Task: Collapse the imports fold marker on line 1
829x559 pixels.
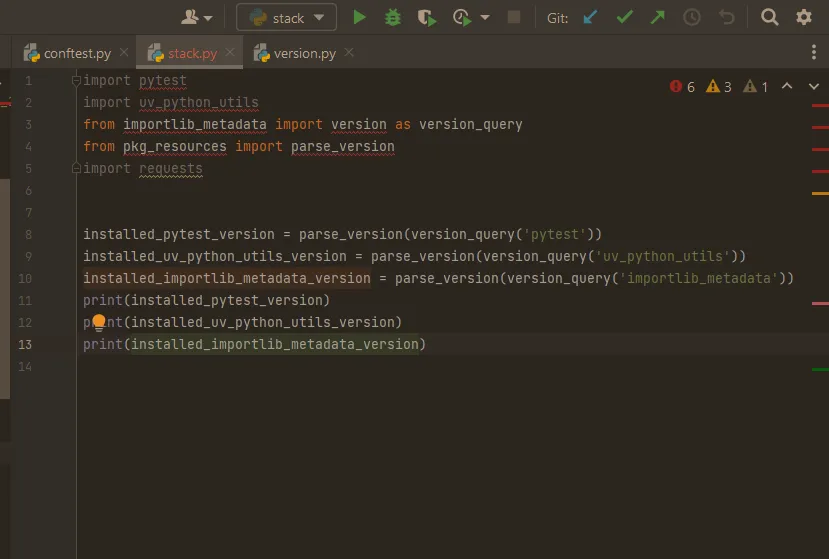Action: click(76, 80)
